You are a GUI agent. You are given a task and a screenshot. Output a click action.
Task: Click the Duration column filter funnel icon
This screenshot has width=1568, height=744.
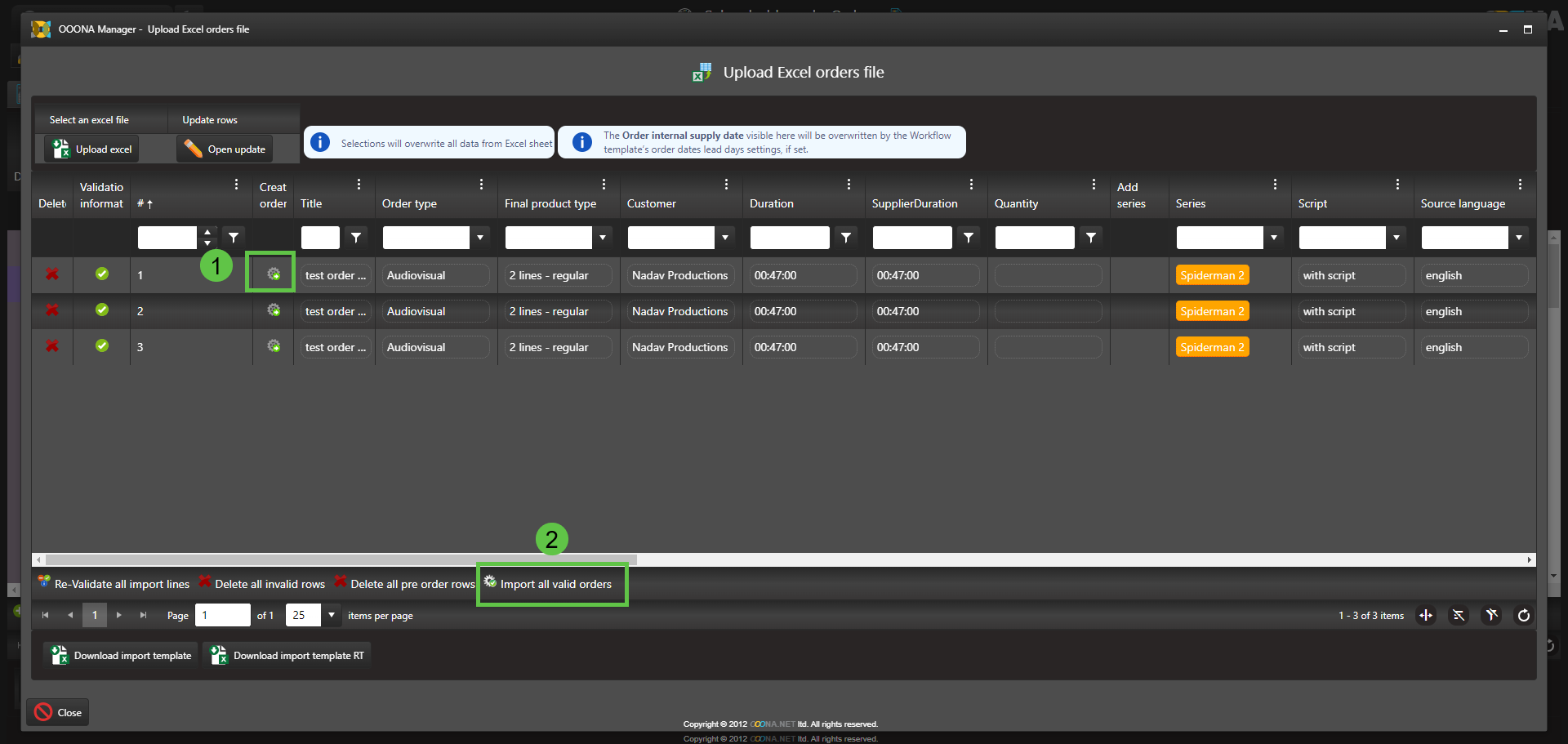(846, 238)
